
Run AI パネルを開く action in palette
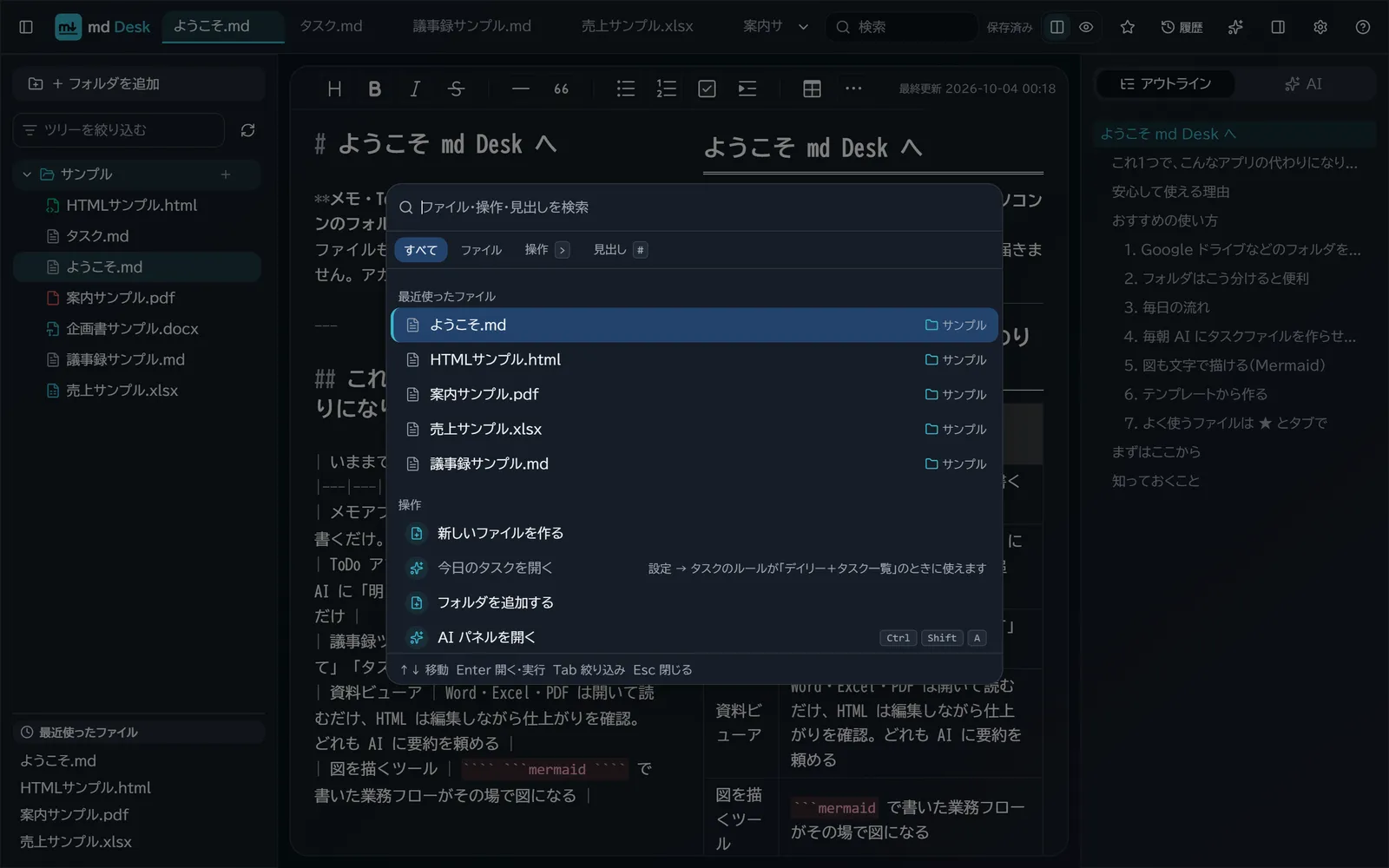694,637
